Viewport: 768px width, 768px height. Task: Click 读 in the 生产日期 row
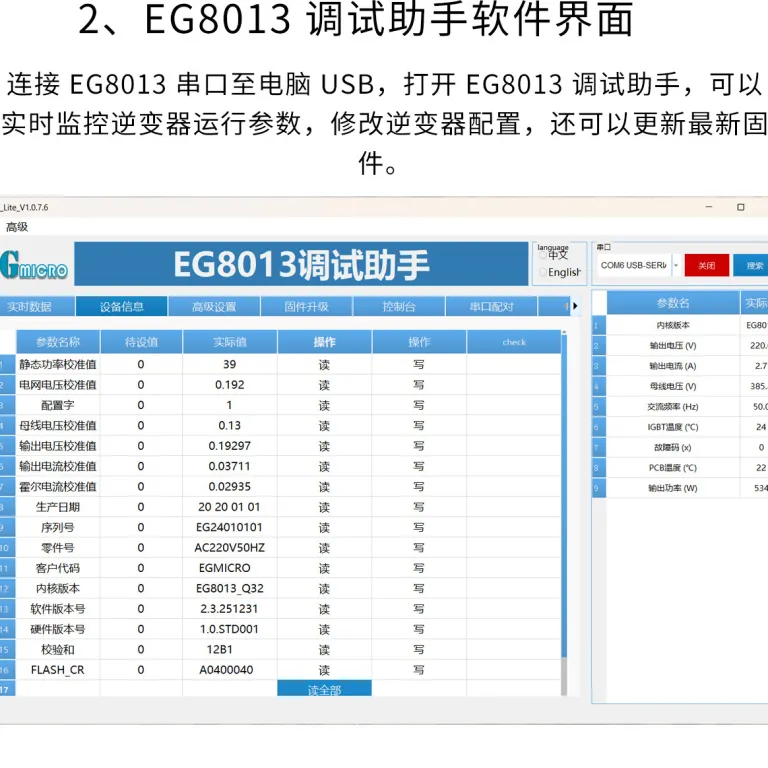pos(324,507)
